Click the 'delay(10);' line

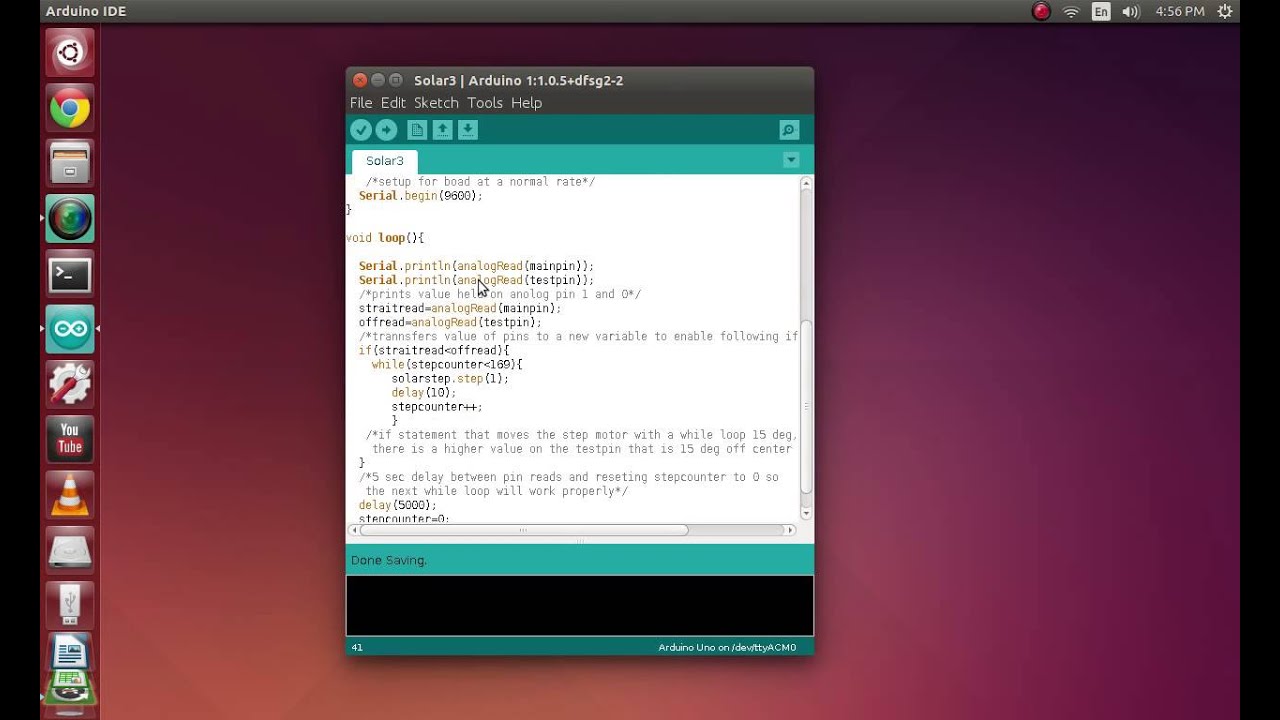pos(423,393)
